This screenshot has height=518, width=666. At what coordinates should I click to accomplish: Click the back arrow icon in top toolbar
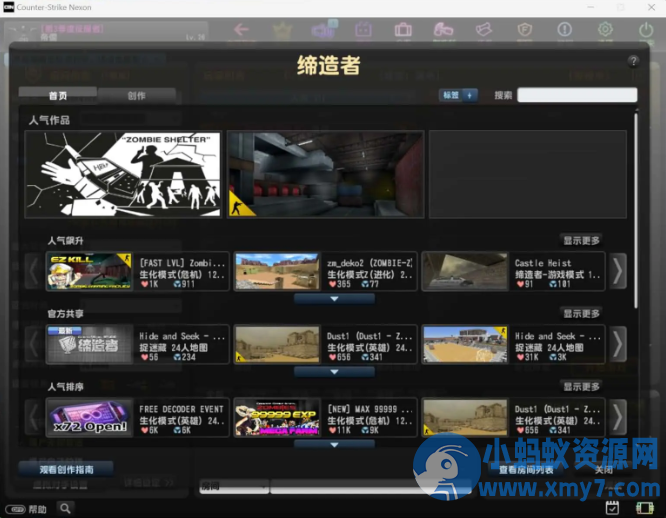coord(241,29)
